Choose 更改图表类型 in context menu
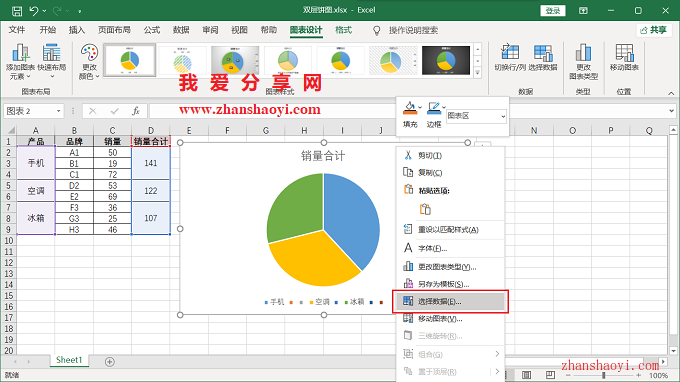 tap(450, 267)
